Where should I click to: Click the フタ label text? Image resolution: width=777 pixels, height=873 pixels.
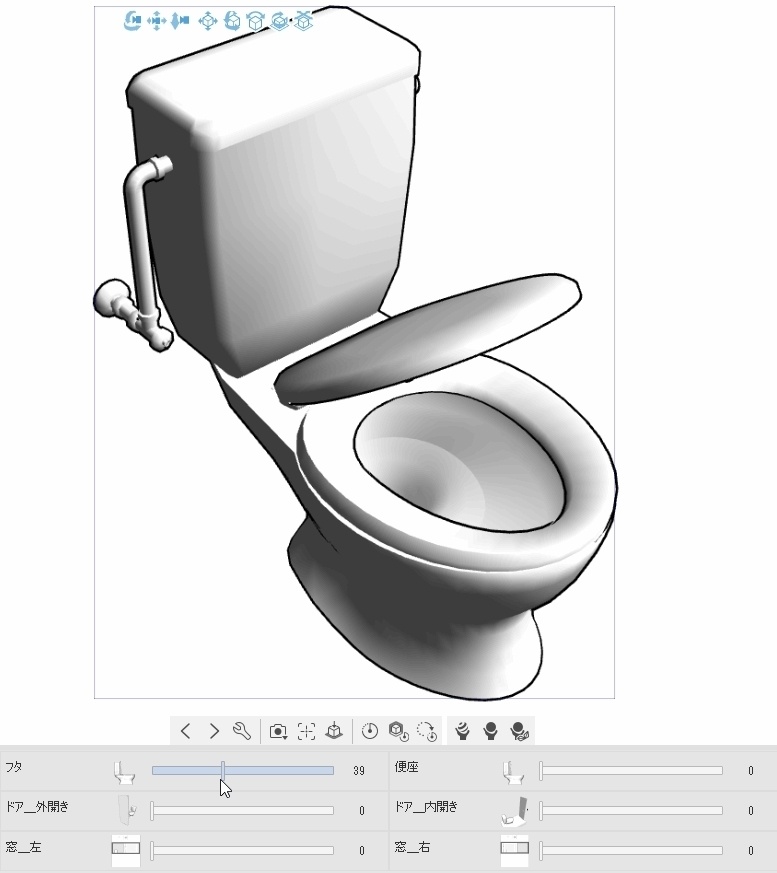(x=14, y=767)
